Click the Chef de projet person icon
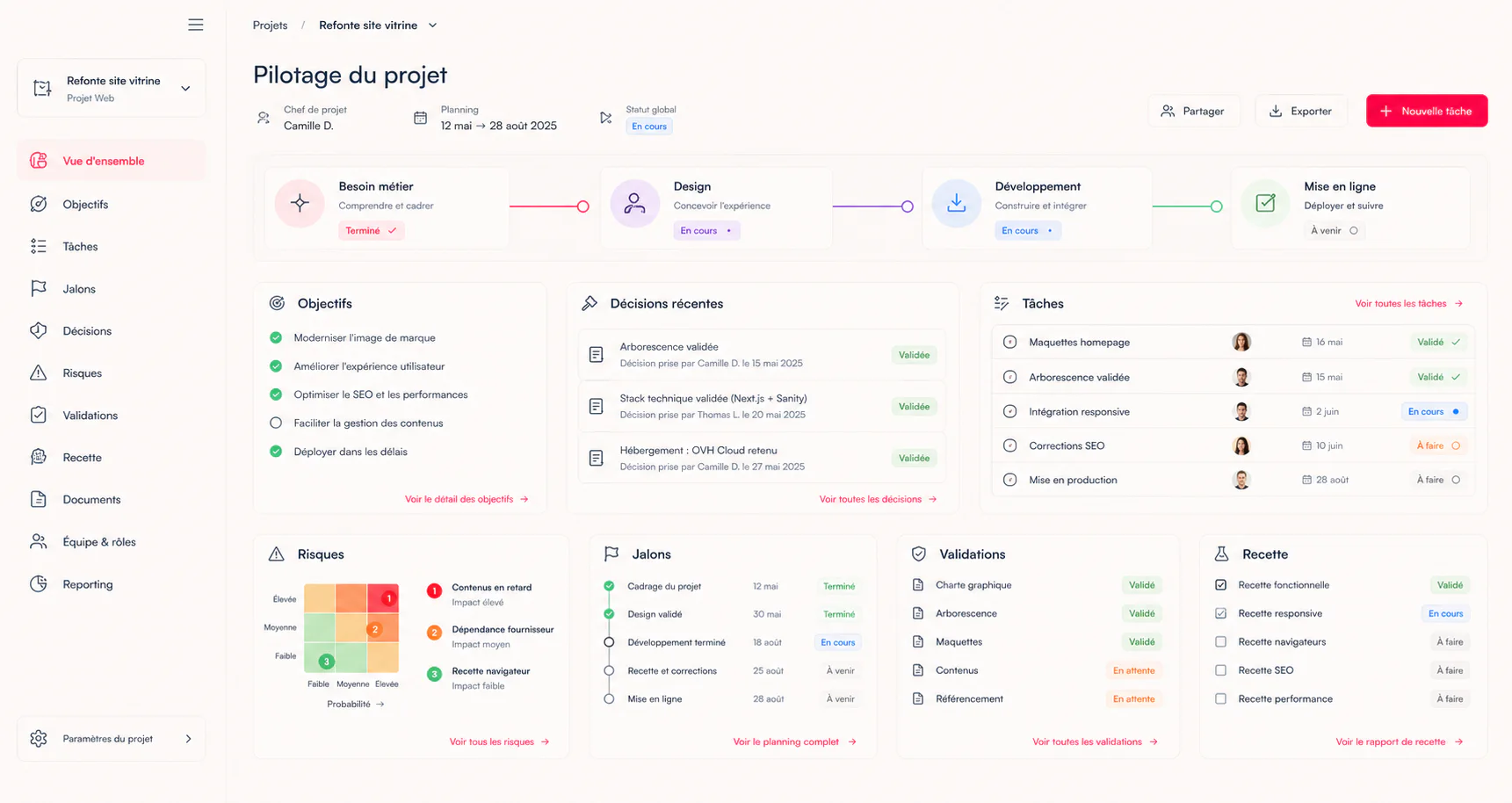The height and width of the screenshot is (803, 1512). [x=264, y=118]
